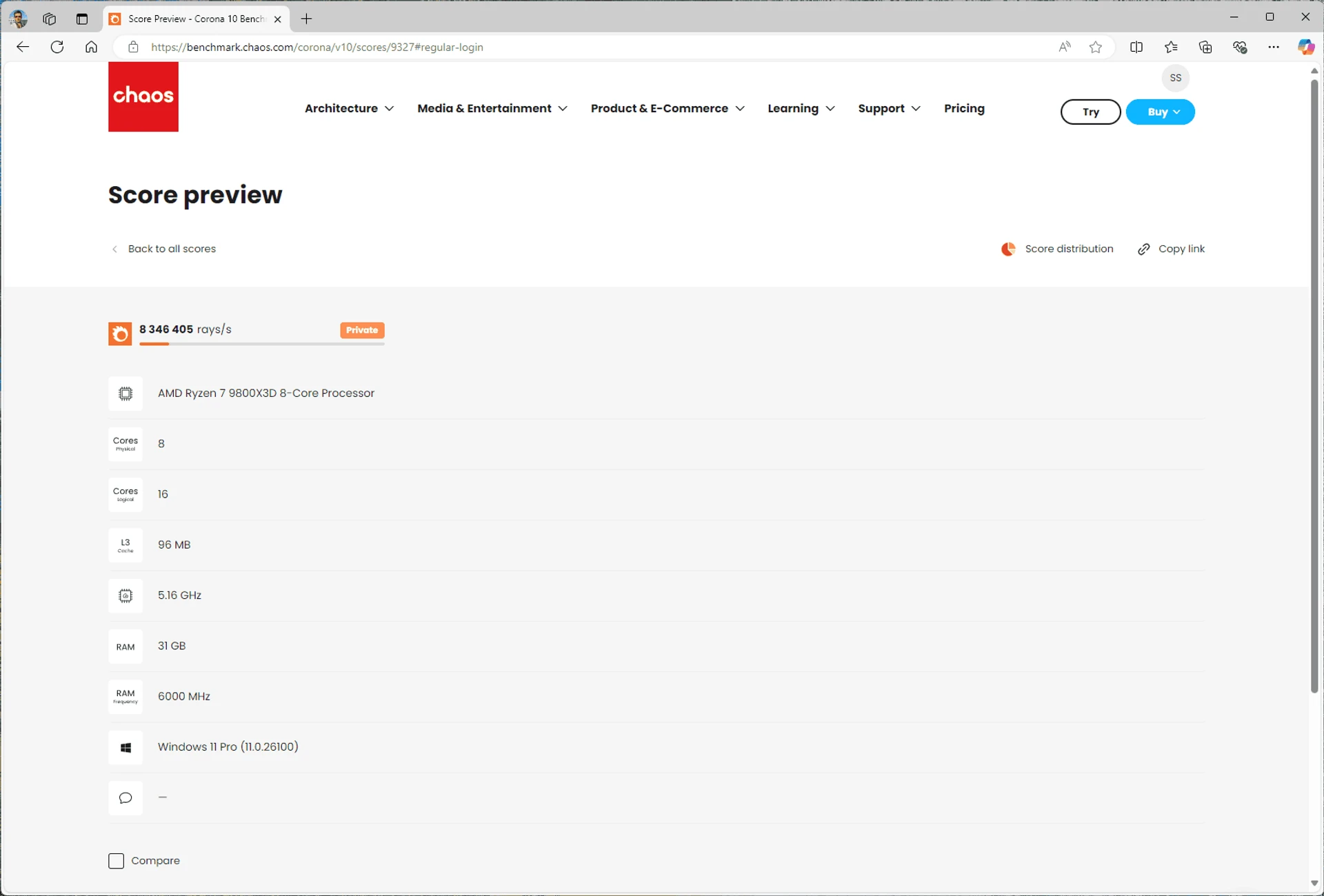The image size is (1324, 896).
Task: Toggle Read aloud in address bar
Action: point(1065,47)
